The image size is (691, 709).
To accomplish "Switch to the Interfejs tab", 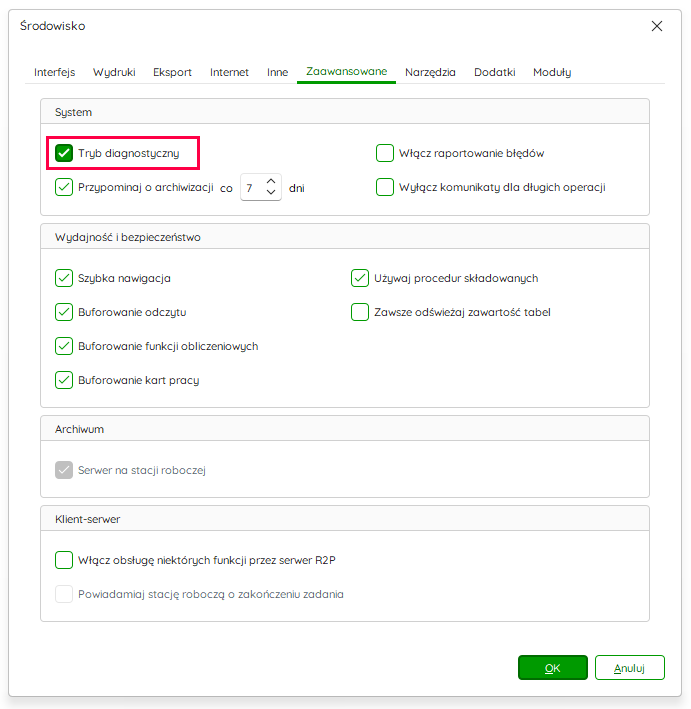I will tap(54, 72).
